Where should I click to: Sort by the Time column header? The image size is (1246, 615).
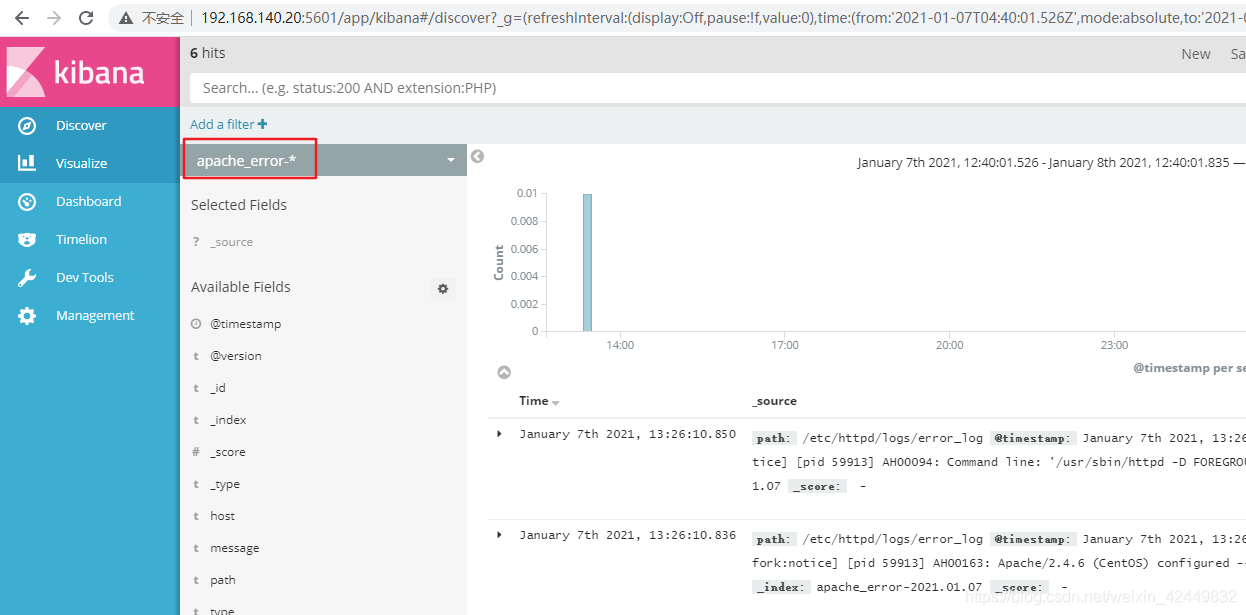pyautogui.click(x=533, y=401)
